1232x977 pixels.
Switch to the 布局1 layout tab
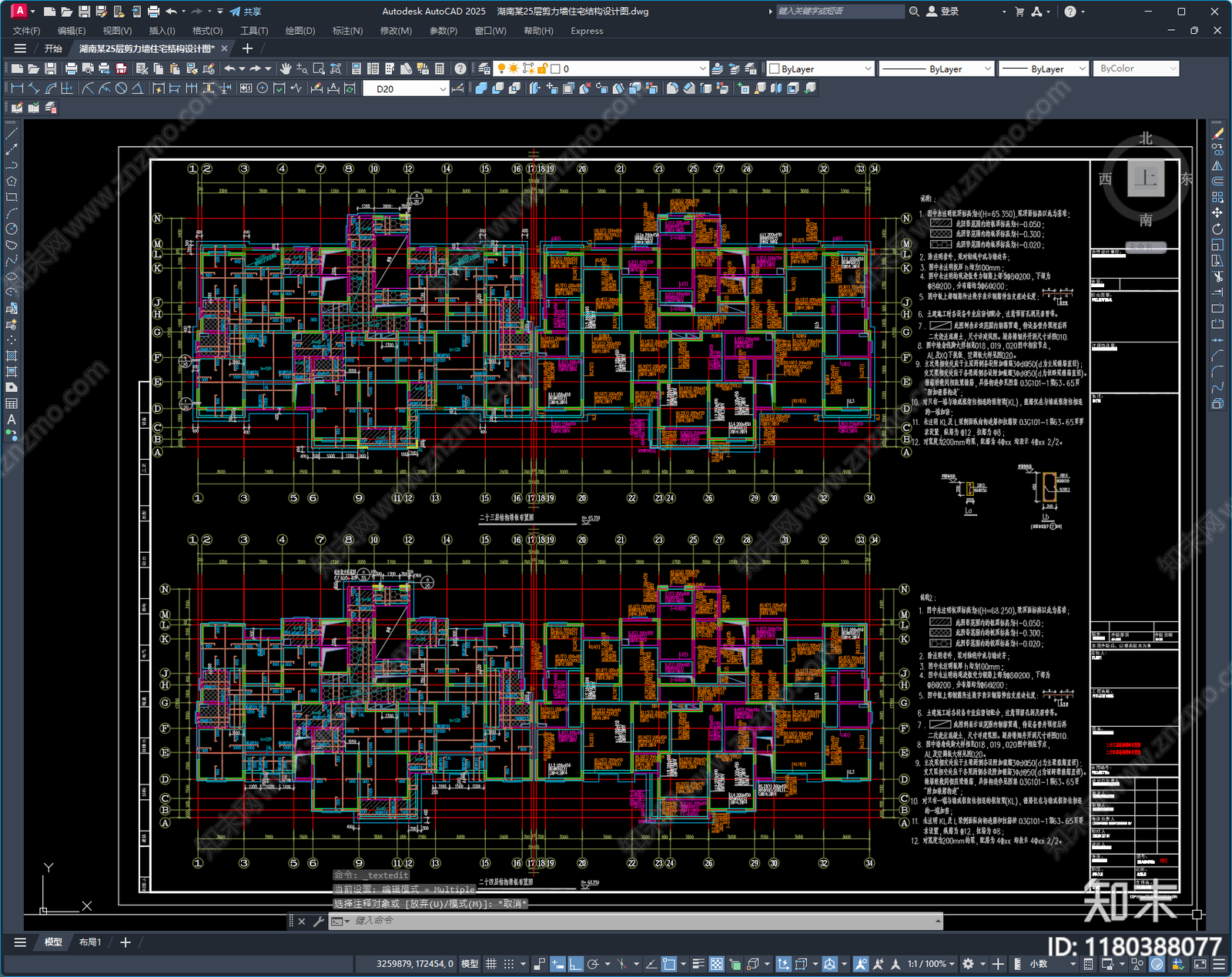pyautogui.click(x=90, y=942)
